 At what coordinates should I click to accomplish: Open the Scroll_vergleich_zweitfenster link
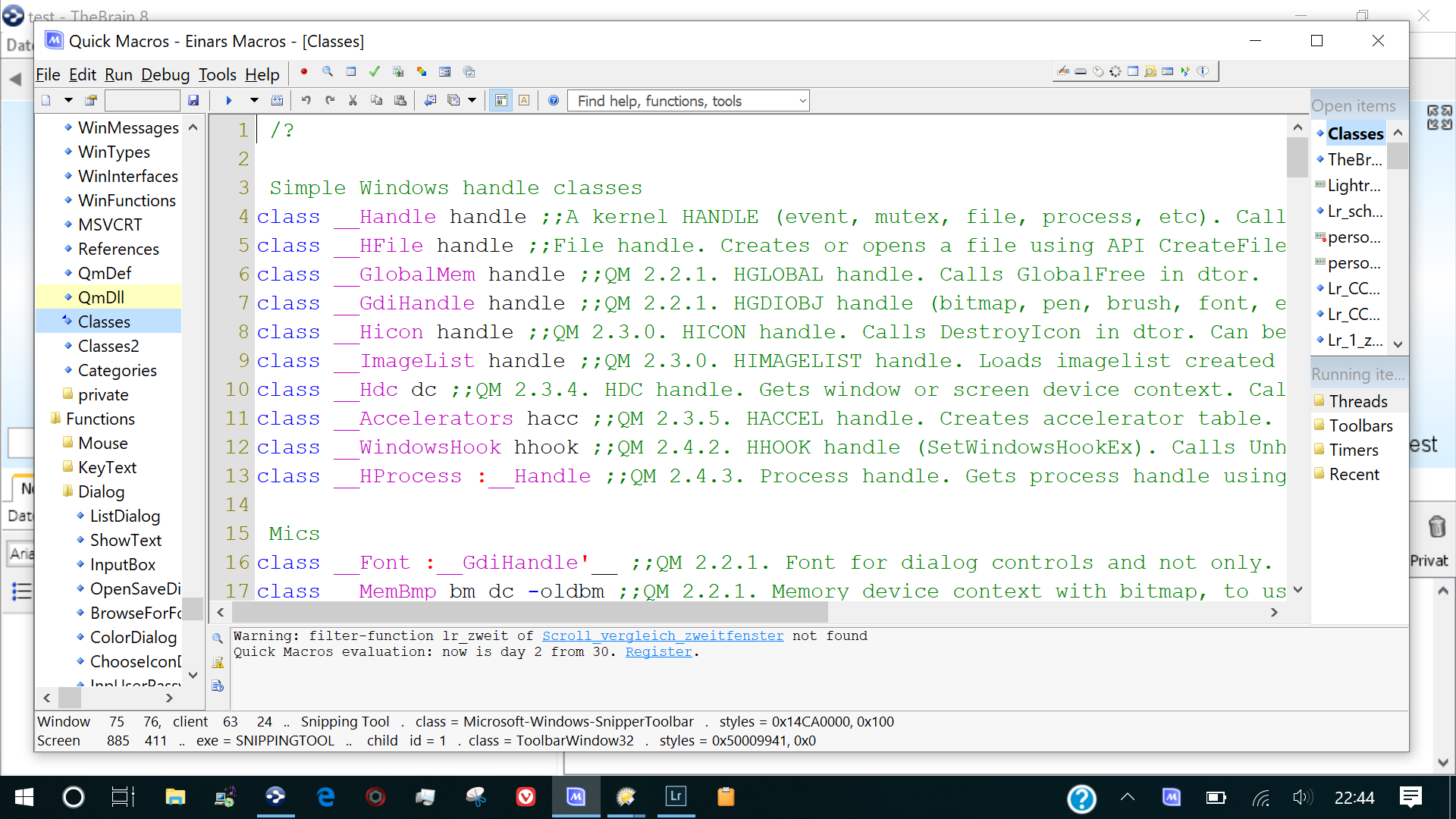[663, 636]
